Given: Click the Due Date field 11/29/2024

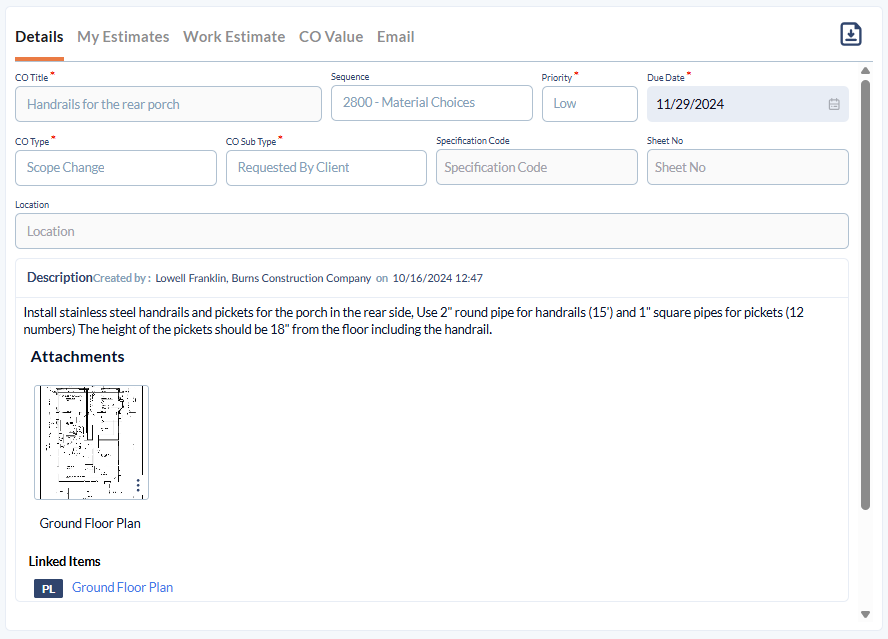Looking at the screenshot, I should [x=748, y=104].
